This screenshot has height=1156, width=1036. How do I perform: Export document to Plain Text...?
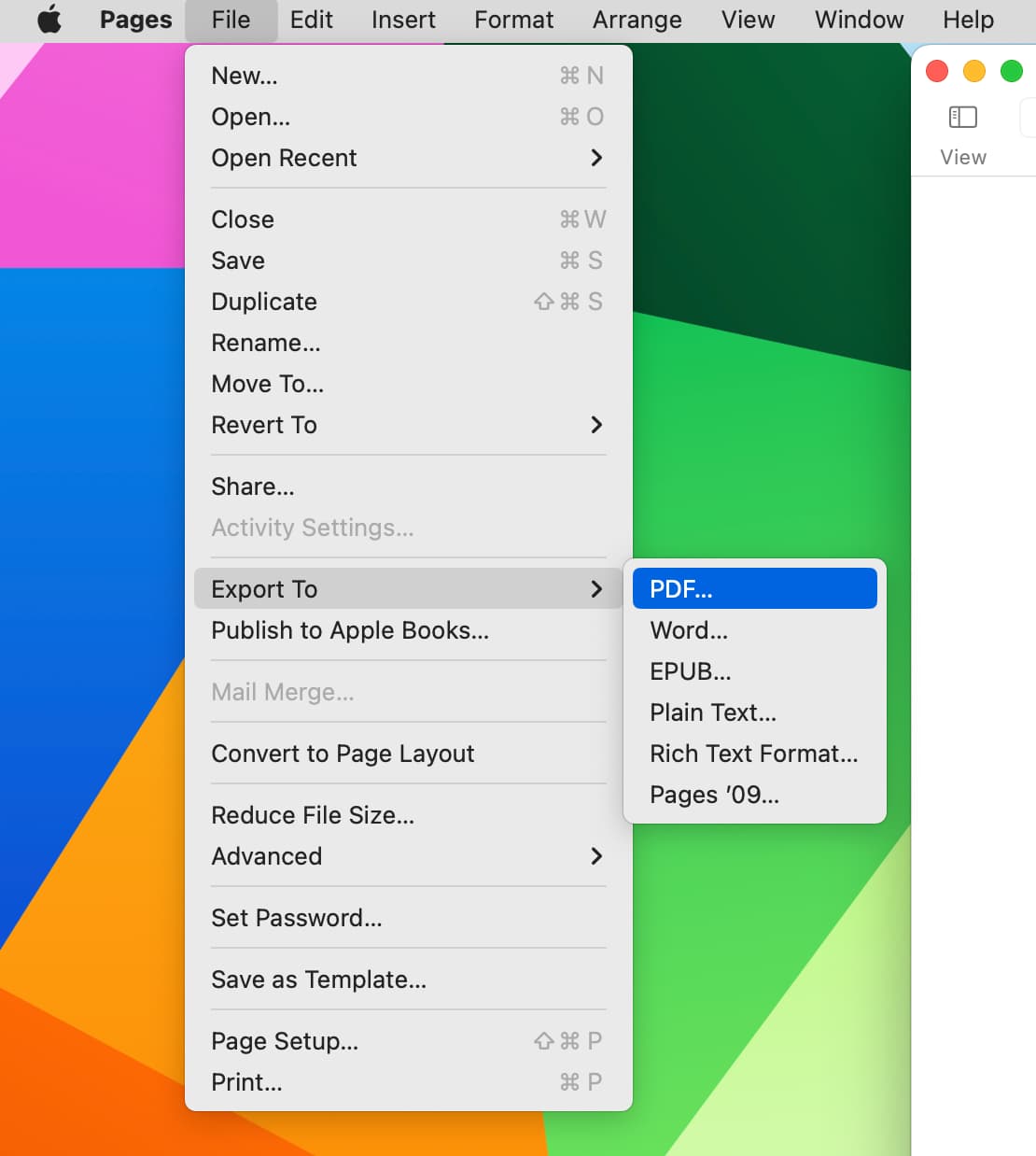coord(754,712)
